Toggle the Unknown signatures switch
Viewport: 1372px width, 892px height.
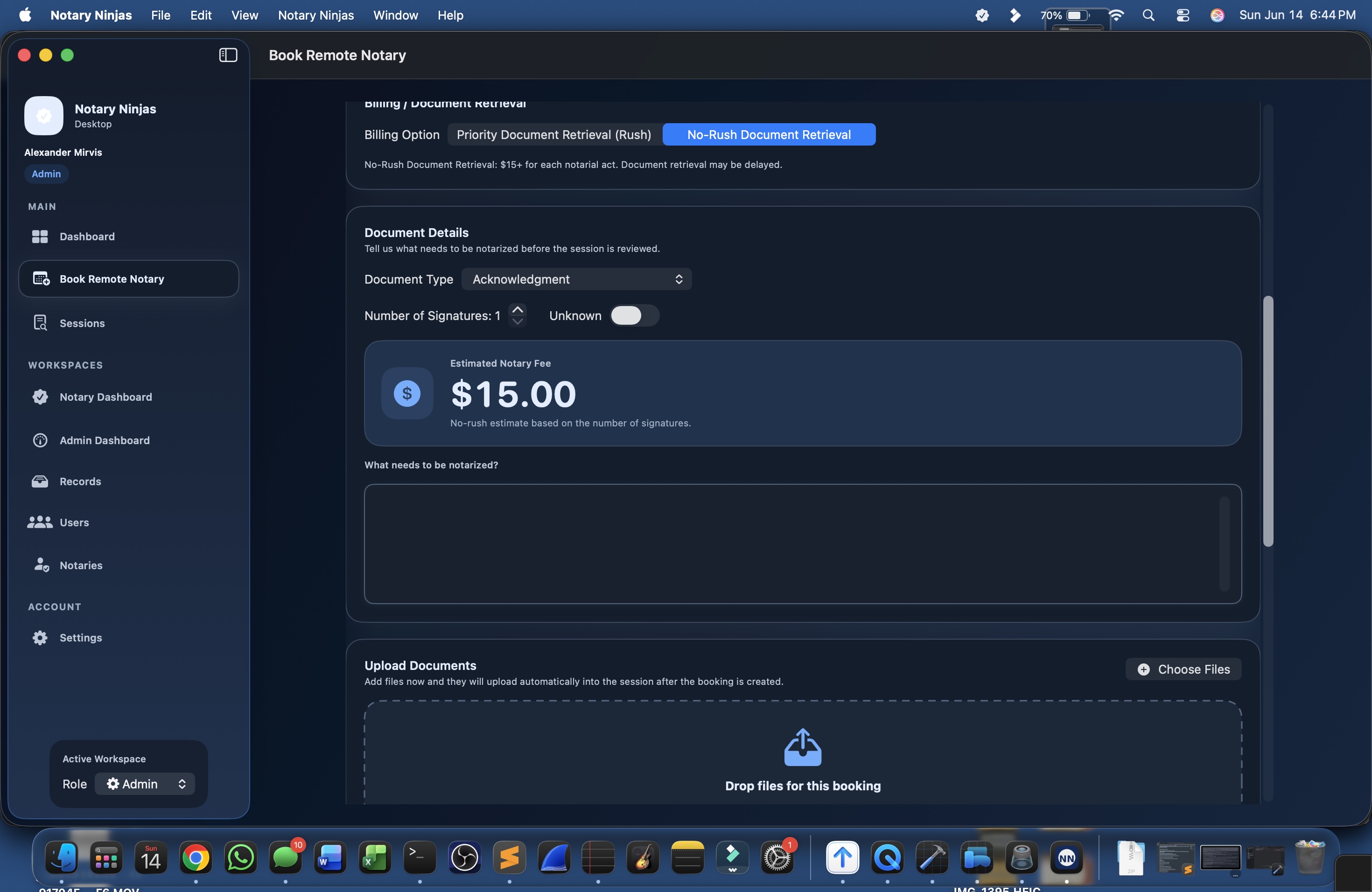click(635, 315)
